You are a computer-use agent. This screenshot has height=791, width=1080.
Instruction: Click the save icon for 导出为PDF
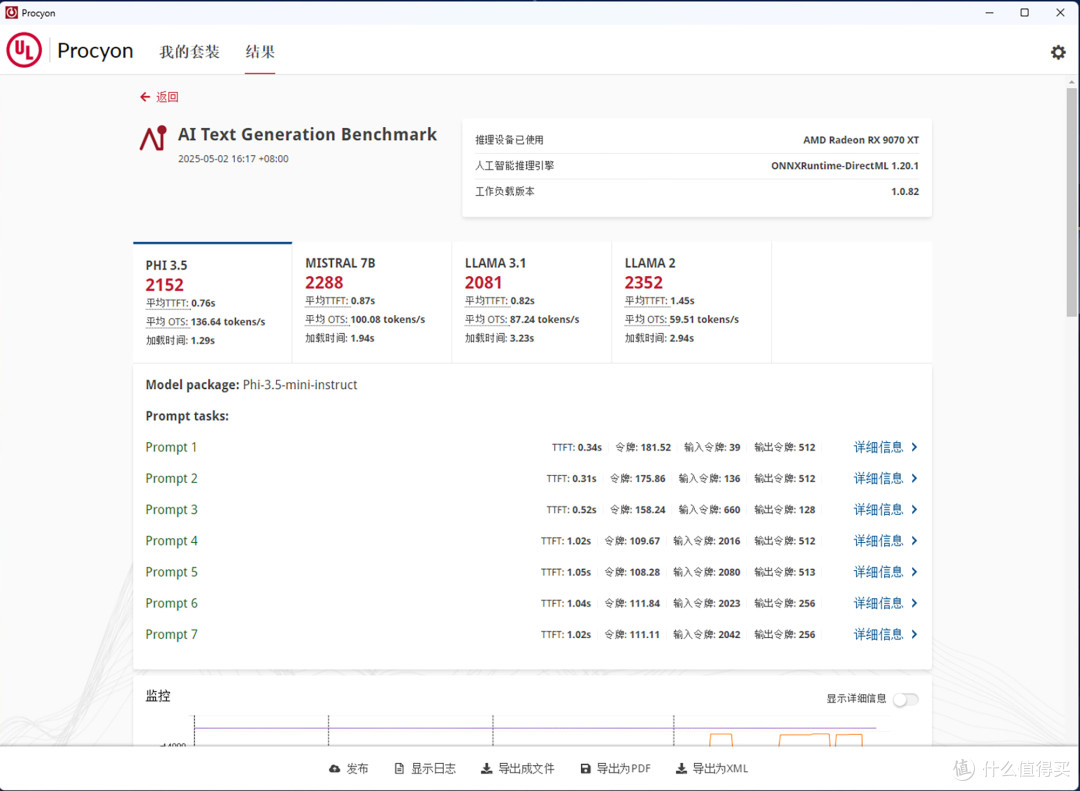coord(585,768)
